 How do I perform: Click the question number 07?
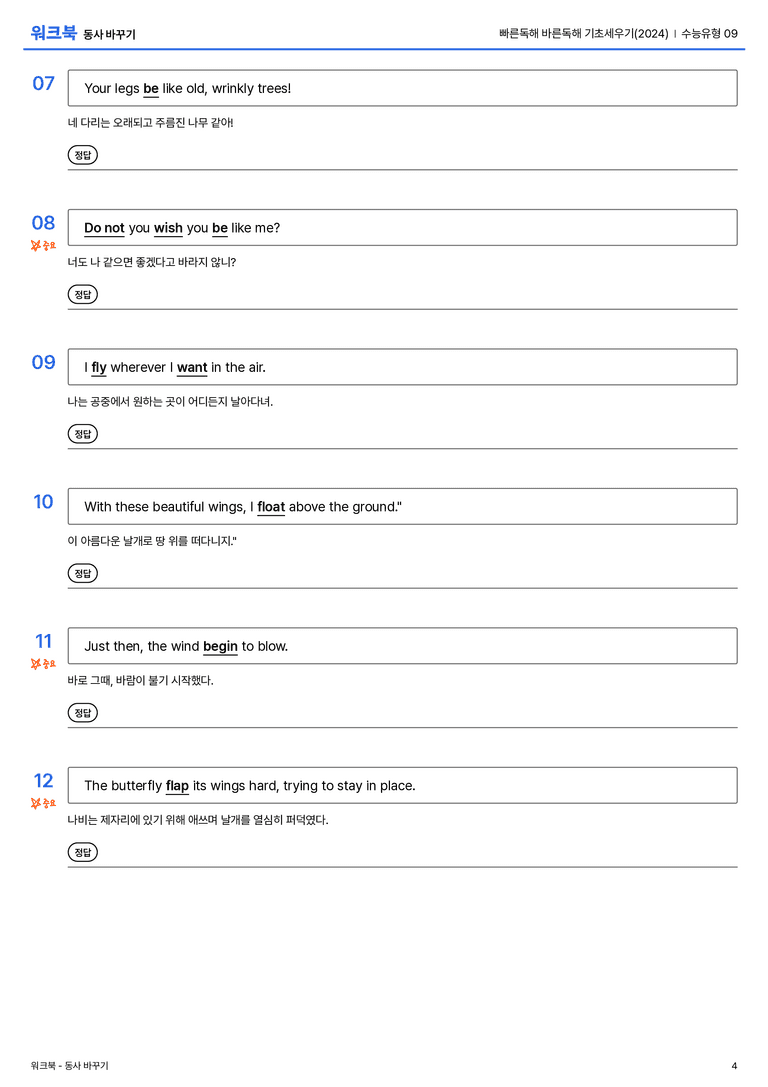tap(44, 83)
